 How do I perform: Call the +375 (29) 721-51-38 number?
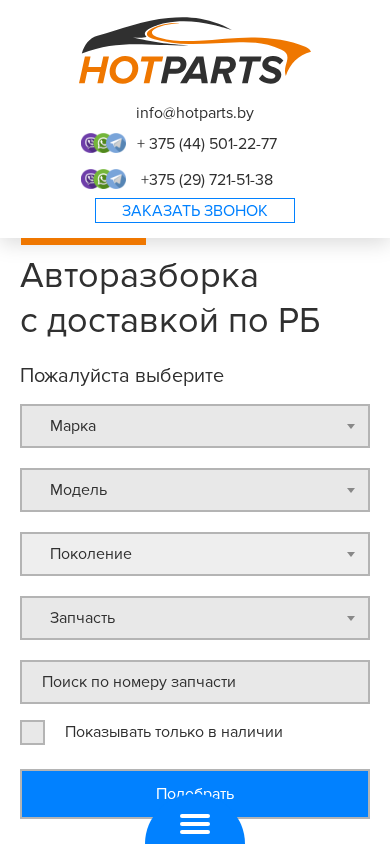(207, 179)
